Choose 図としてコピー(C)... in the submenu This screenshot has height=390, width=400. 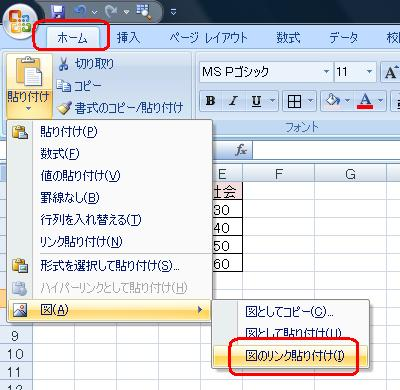point(291,312)
